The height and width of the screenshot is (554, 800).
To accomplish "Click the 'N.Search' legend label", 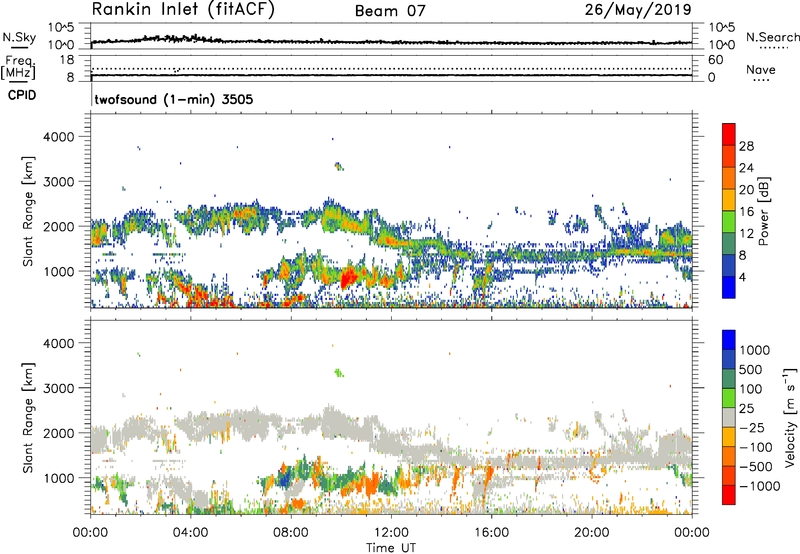I will [x=772, y=37].
